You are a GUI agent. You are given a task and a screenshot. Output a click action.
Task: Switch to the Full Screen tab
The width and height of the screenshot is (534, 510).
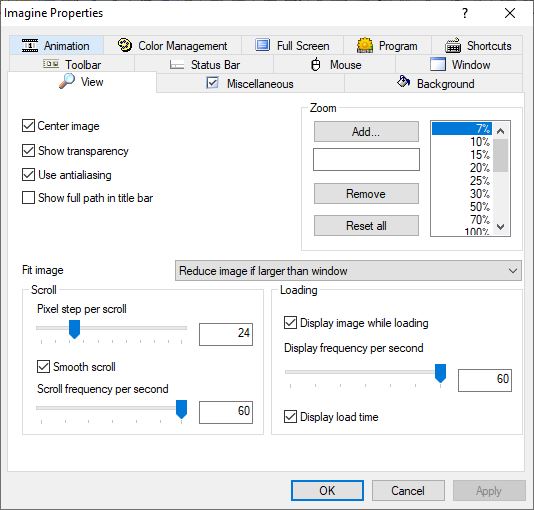[293, 45]
